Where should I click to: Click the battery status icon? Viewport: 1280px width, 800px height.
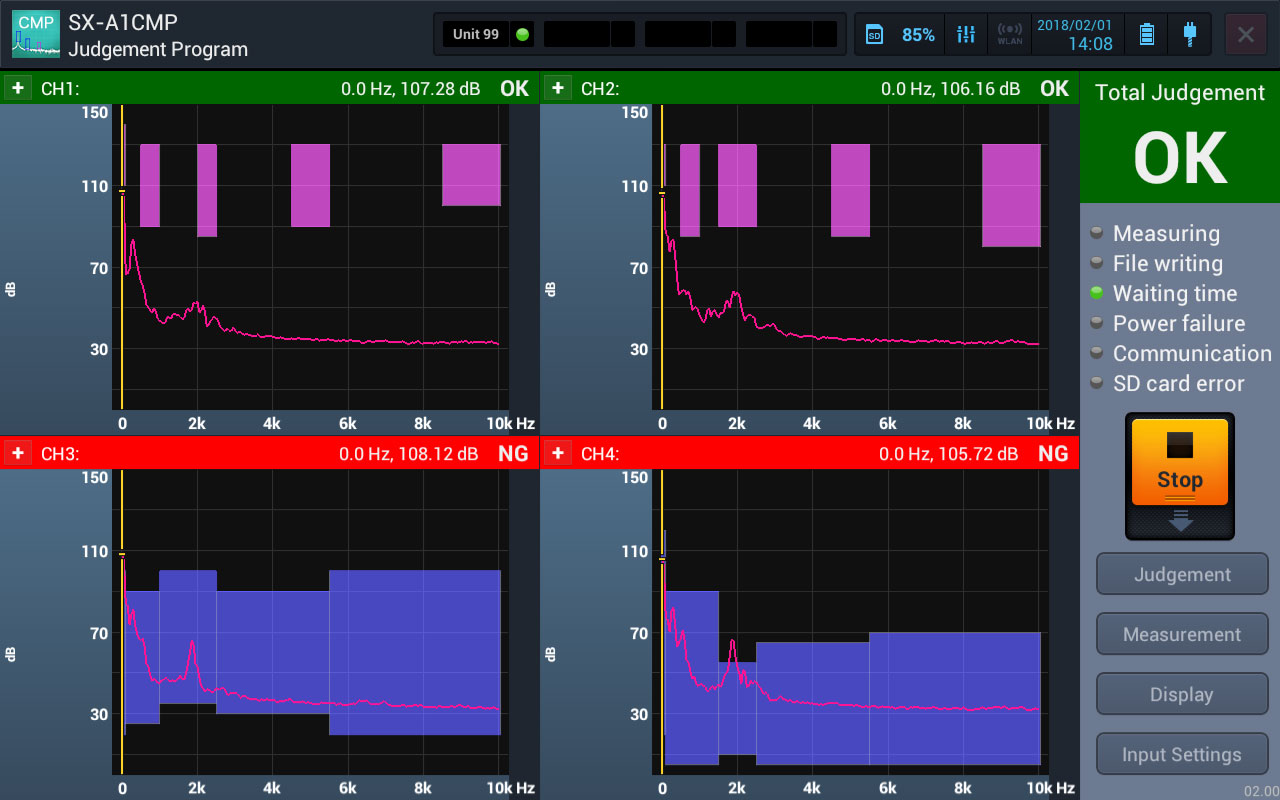1147,35
